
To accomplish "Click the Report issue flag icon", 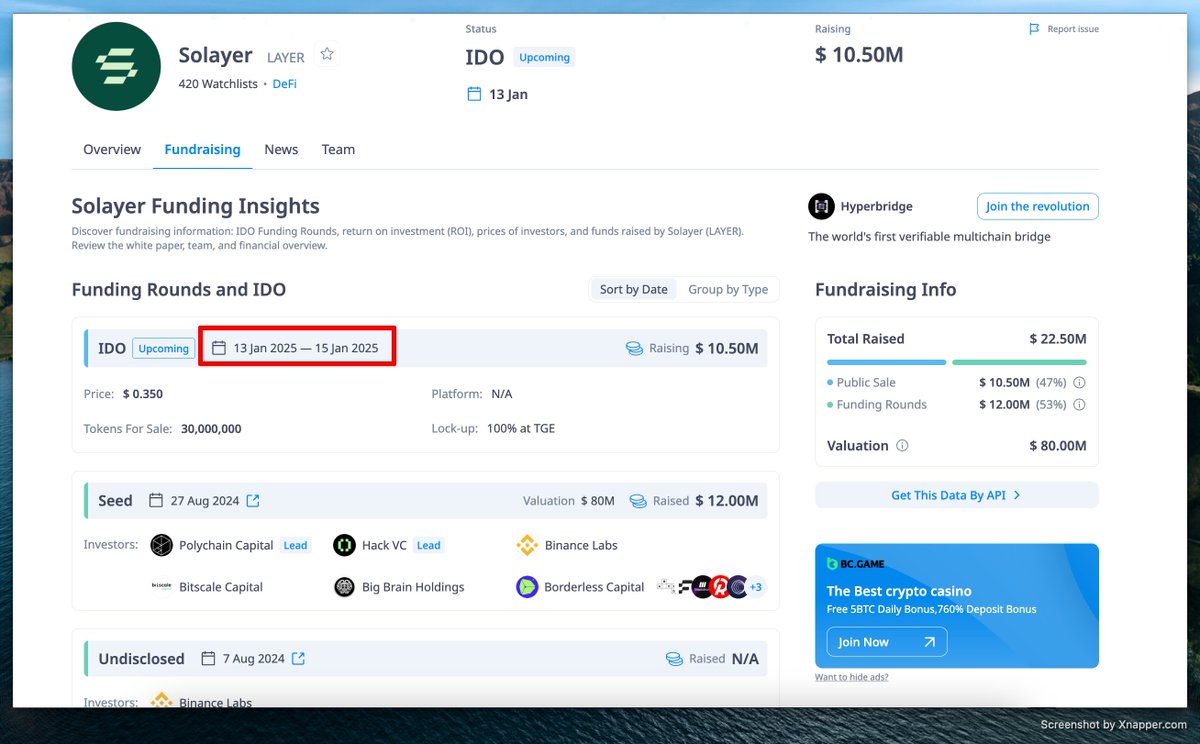I will click(x=1034, y=29).
